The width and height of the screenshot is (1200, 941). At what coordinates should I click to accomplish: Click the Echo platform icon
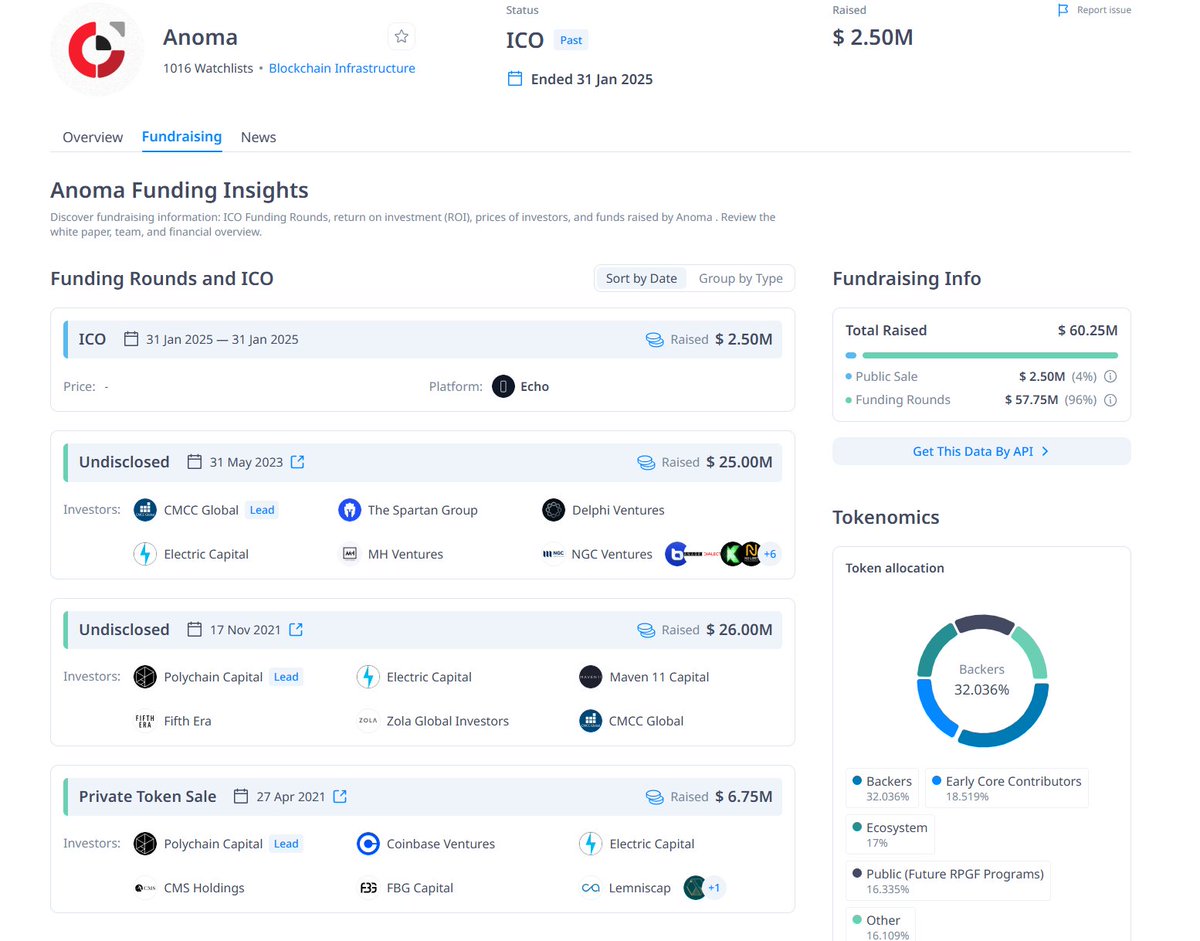(x=503, y=386)
